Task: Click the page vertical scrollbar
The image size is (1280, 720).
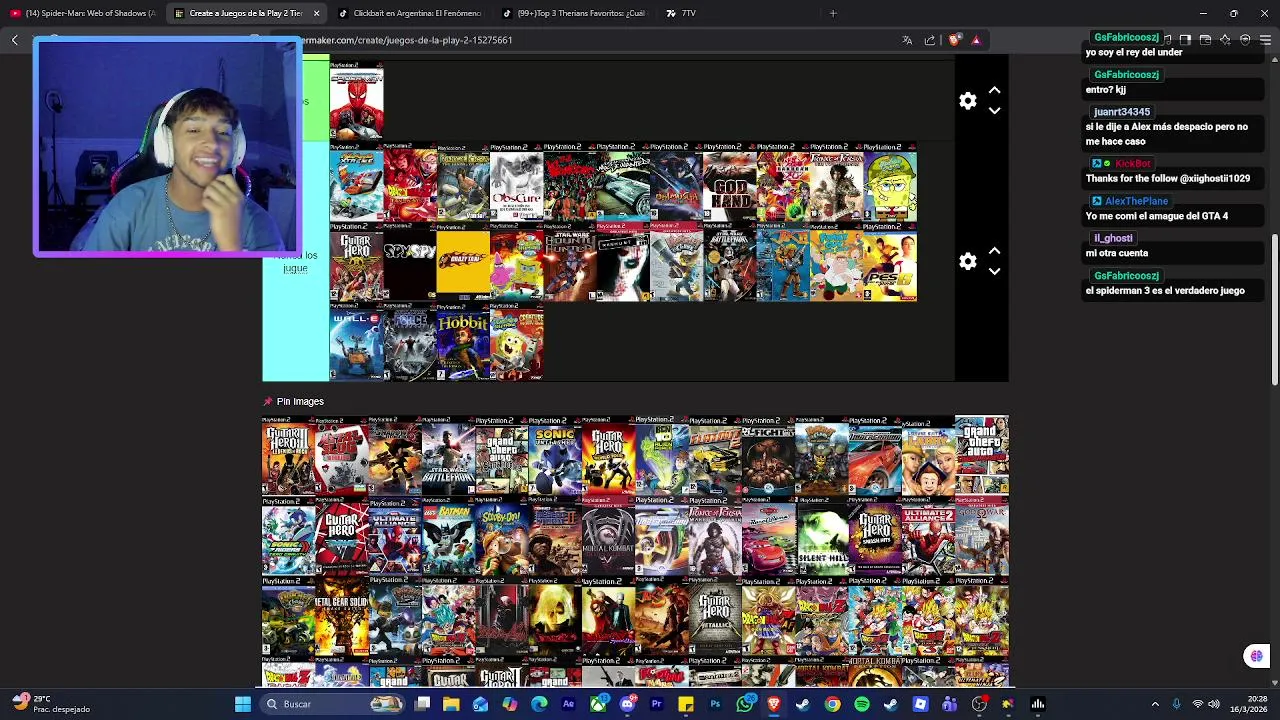Action: click(x=1274, y=310)
